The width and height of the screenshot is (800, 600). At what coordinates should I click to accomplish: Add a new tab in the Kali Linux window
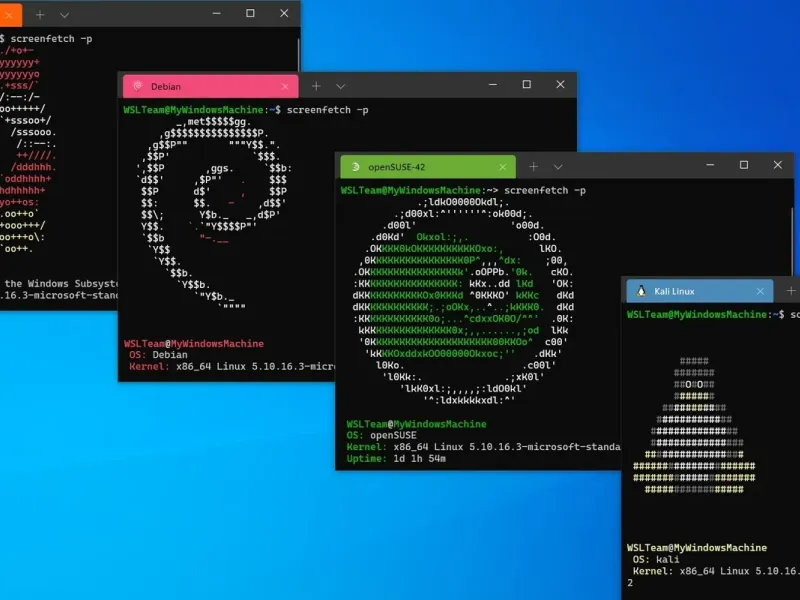tap(791, 291)
